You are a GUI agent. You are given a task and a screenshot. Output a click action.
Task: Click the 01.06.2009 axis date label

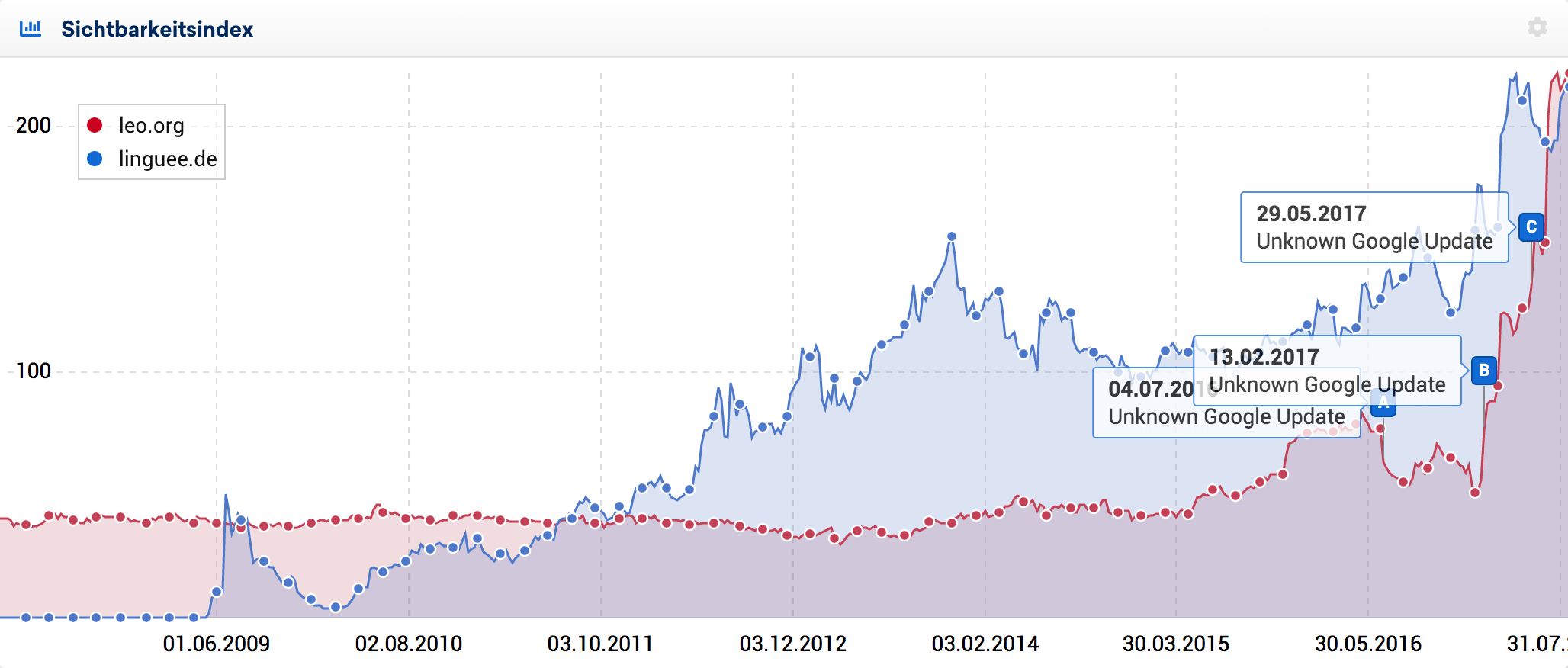[x=217, y=644]
